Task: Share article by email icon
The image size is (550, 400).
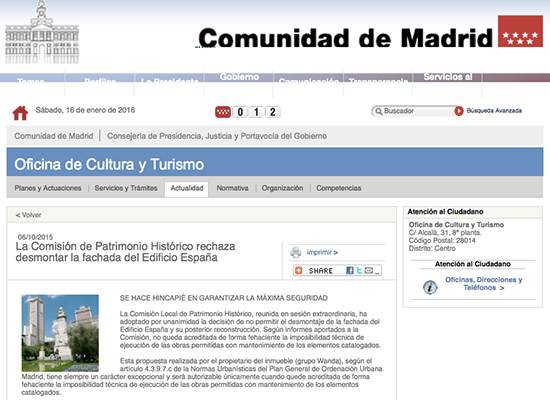Action: pos(369,270)
